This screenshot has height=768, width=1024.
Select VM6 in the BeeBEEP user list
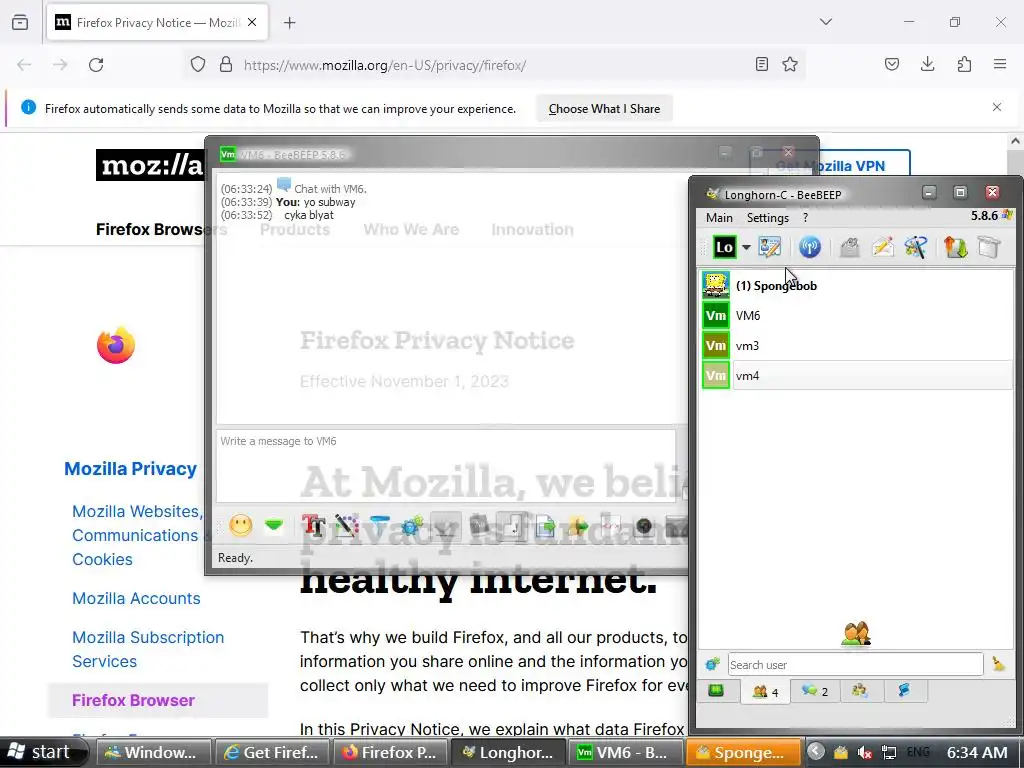click(x=857, y=315)
